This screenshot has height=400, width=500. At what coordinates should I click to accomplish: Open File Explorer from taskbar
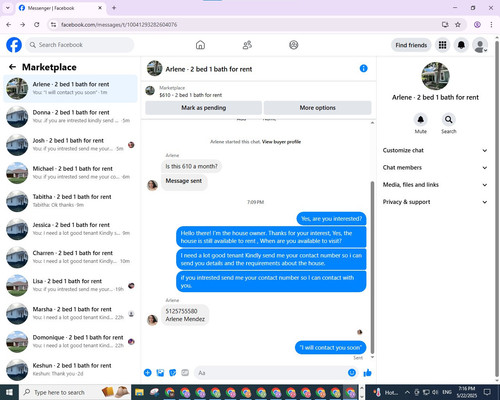139,392
